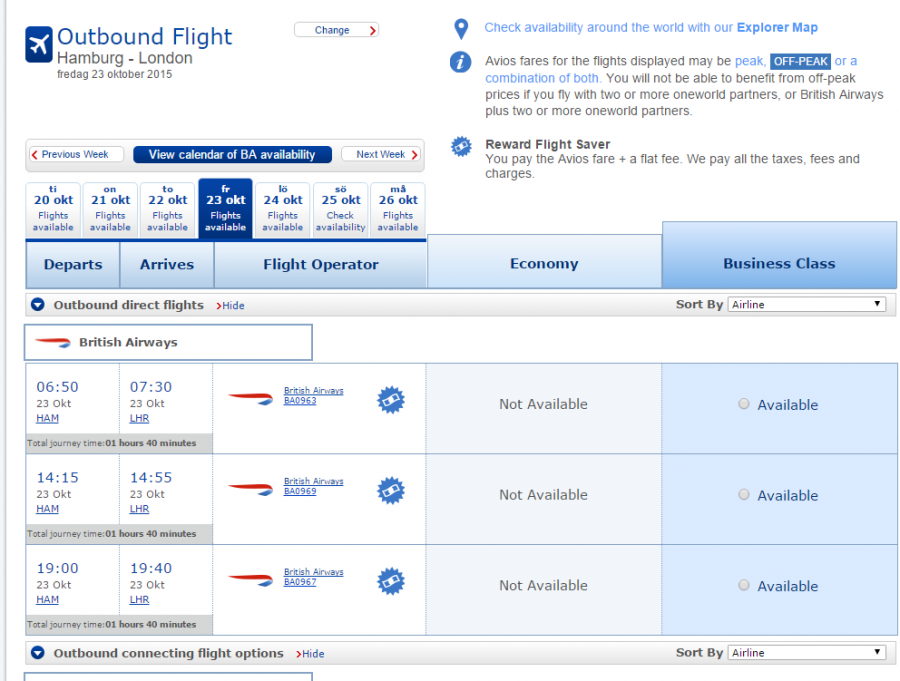Click the reward badge icon beside flight BA0967
The width and height of the screenshot is (900, 681).
tap(390, 580)
